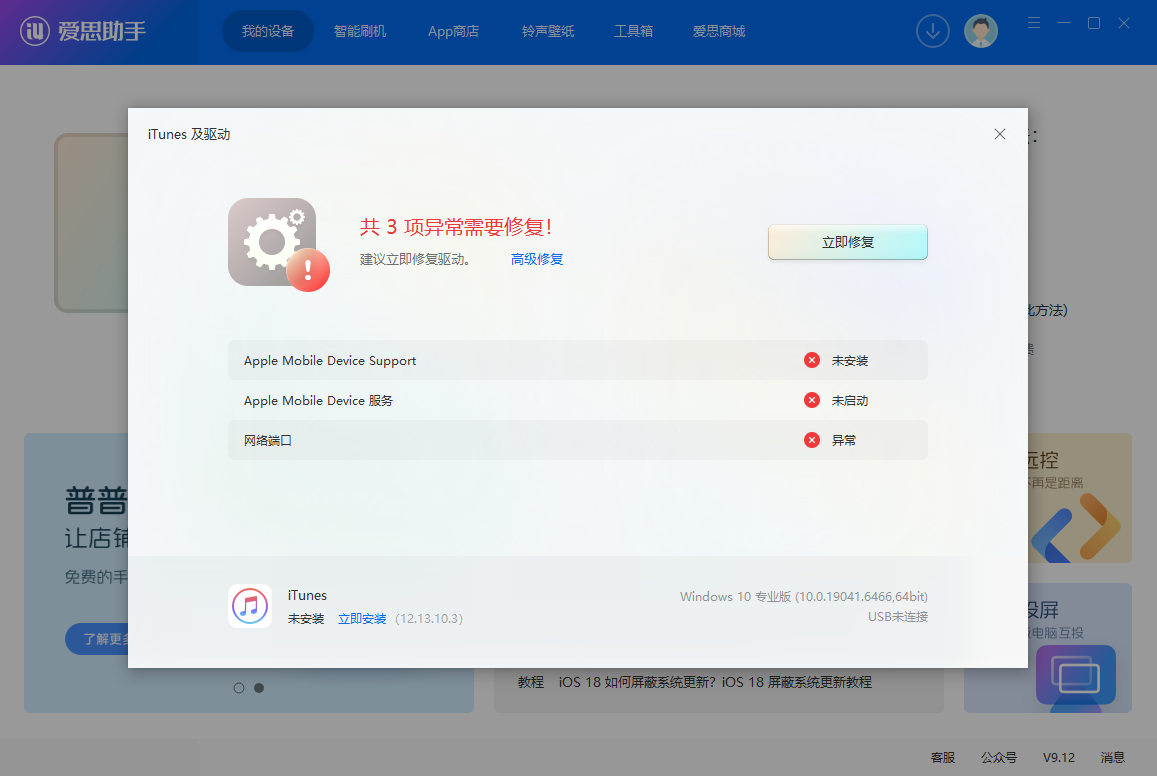The height and width of the screenshot is (776, 1157).
Task: Click the 立即修复 button
Action: click(848, 242)
